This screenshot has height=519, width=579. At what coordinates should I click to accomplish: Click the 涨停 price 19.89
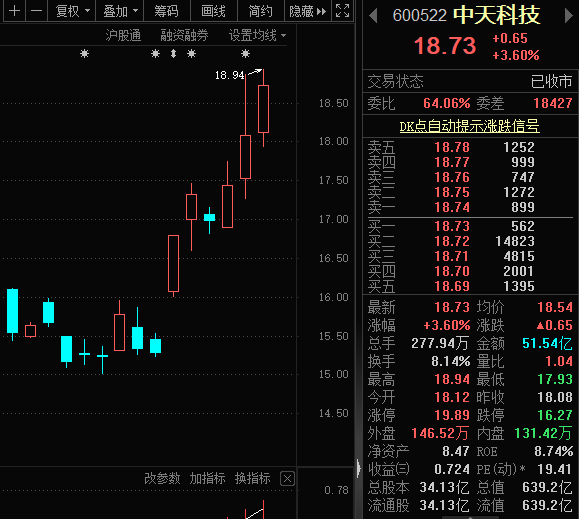pyautogui.click(x=452, y=415)
